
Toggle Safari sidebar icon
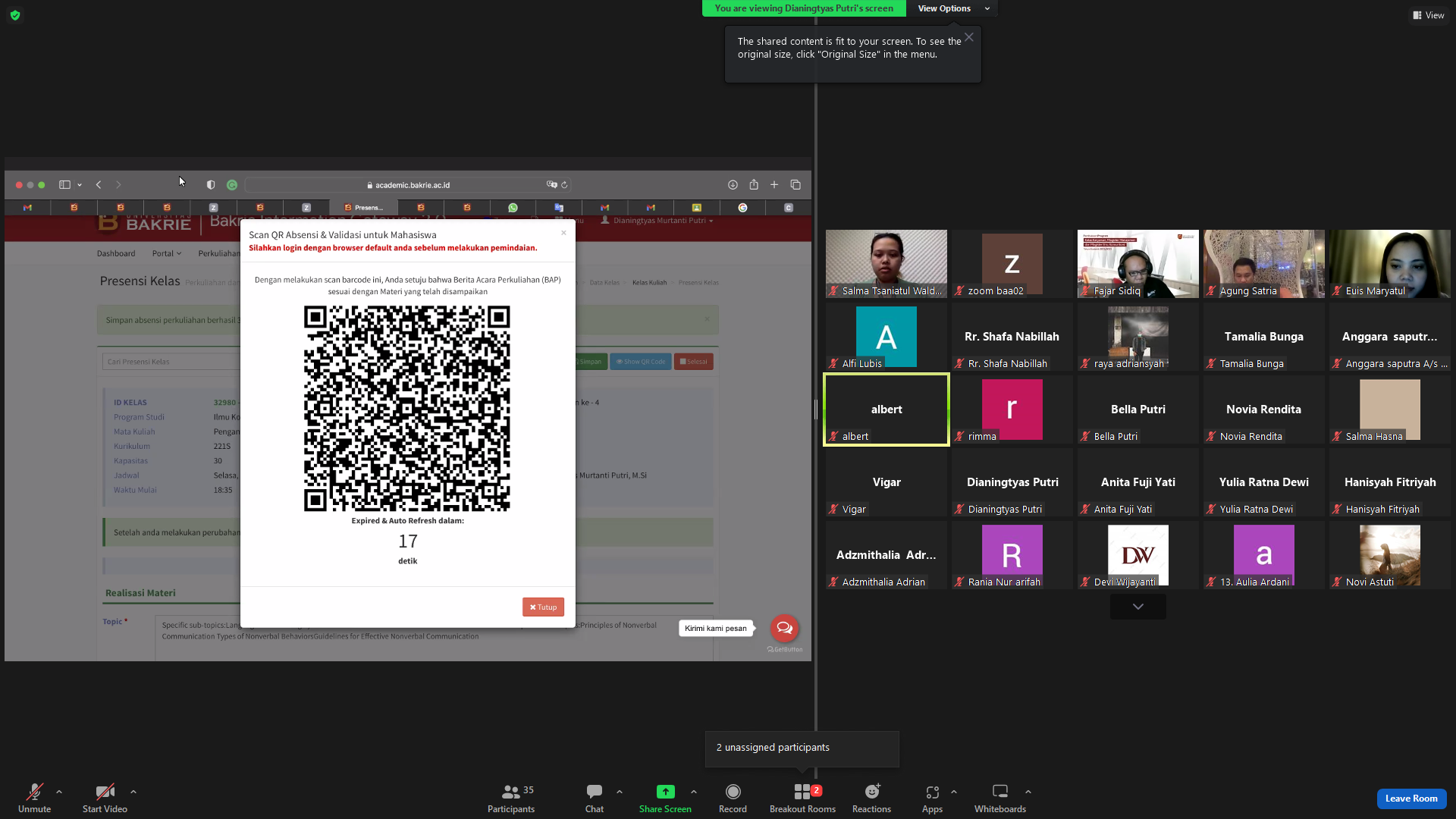tap(65, 185)
